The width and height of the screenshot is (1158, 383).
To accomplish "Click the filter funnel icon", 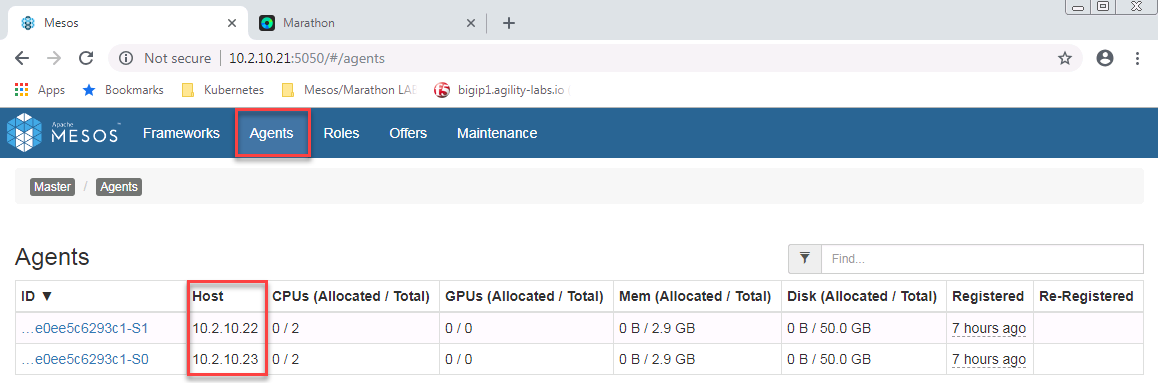I will pos(805,259).
